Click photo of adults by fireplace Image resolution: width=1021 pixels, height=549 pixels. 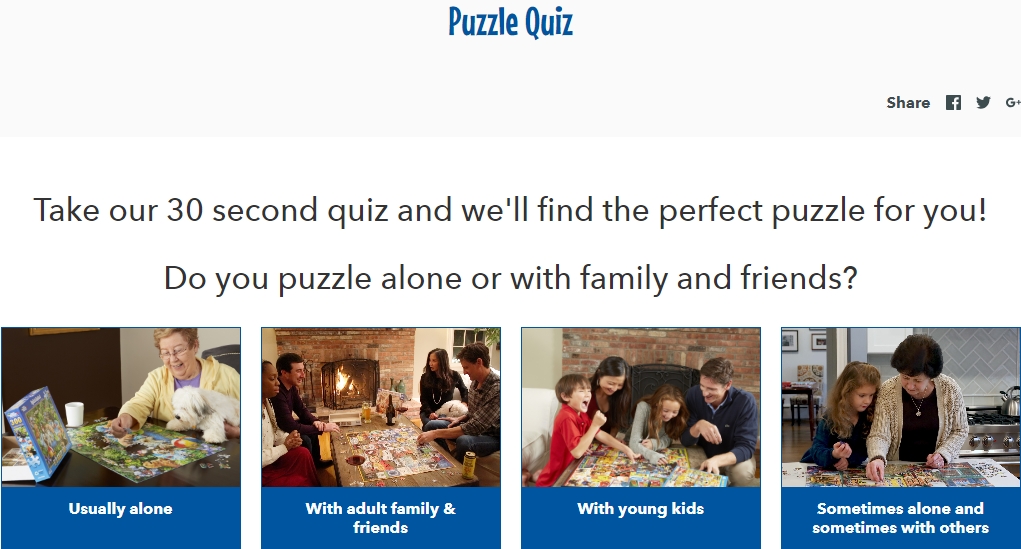(x=381, y=407)
